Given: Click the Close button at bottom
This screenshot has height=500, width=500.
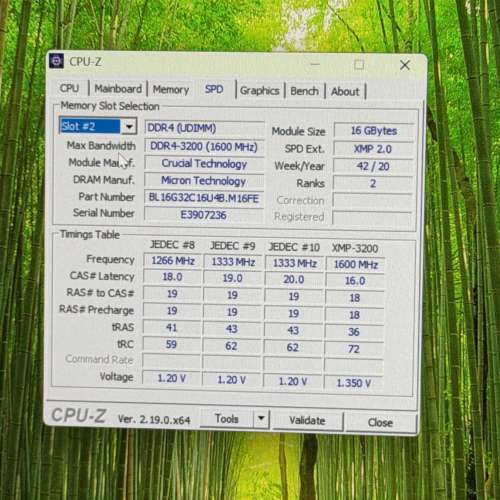Looking at the screenshot, I should click(x=380, y=422).
